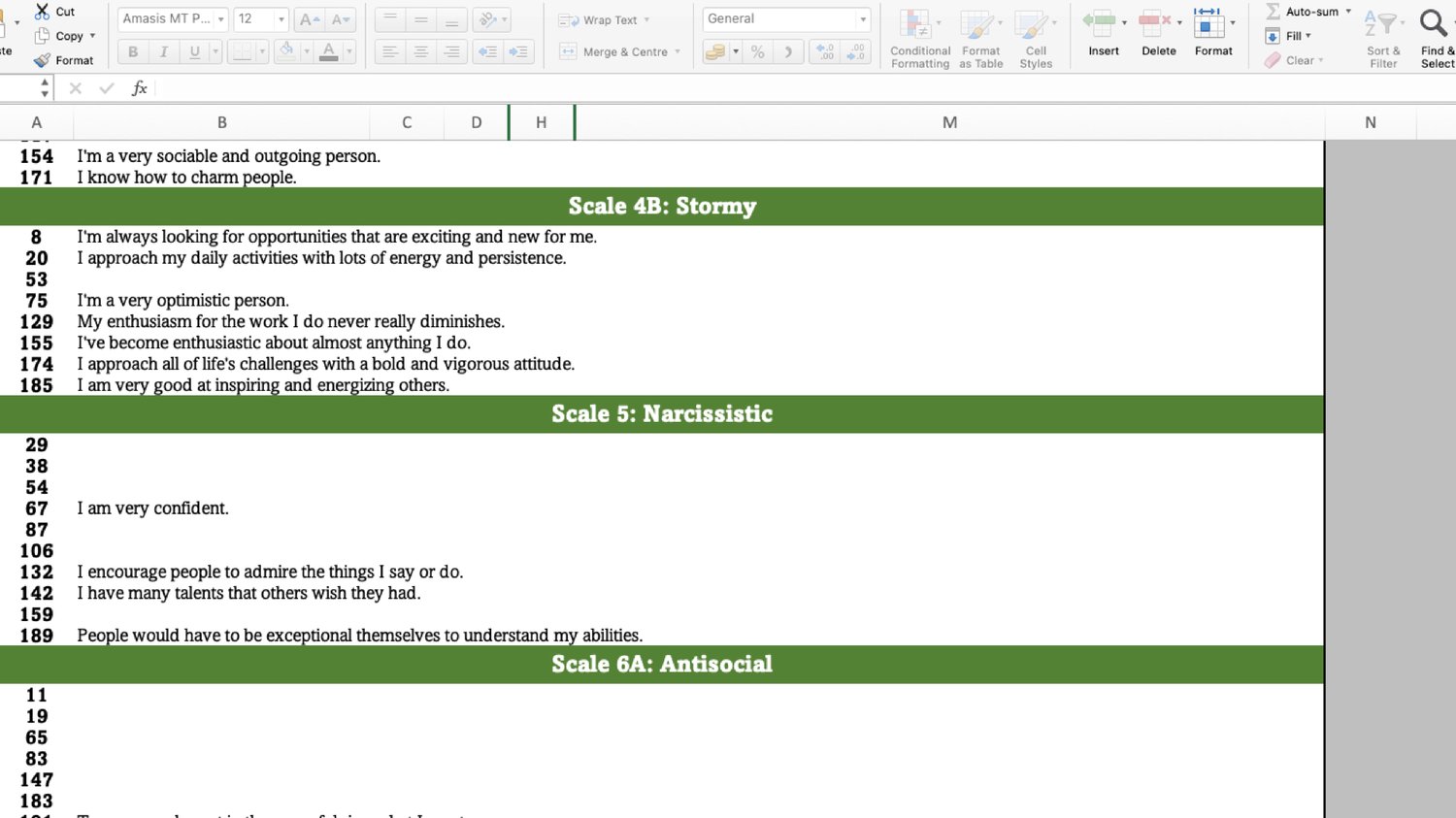The height and width of the screenshot is (818, 1456).
Task: Select column H header
Action: click(541, 122)
